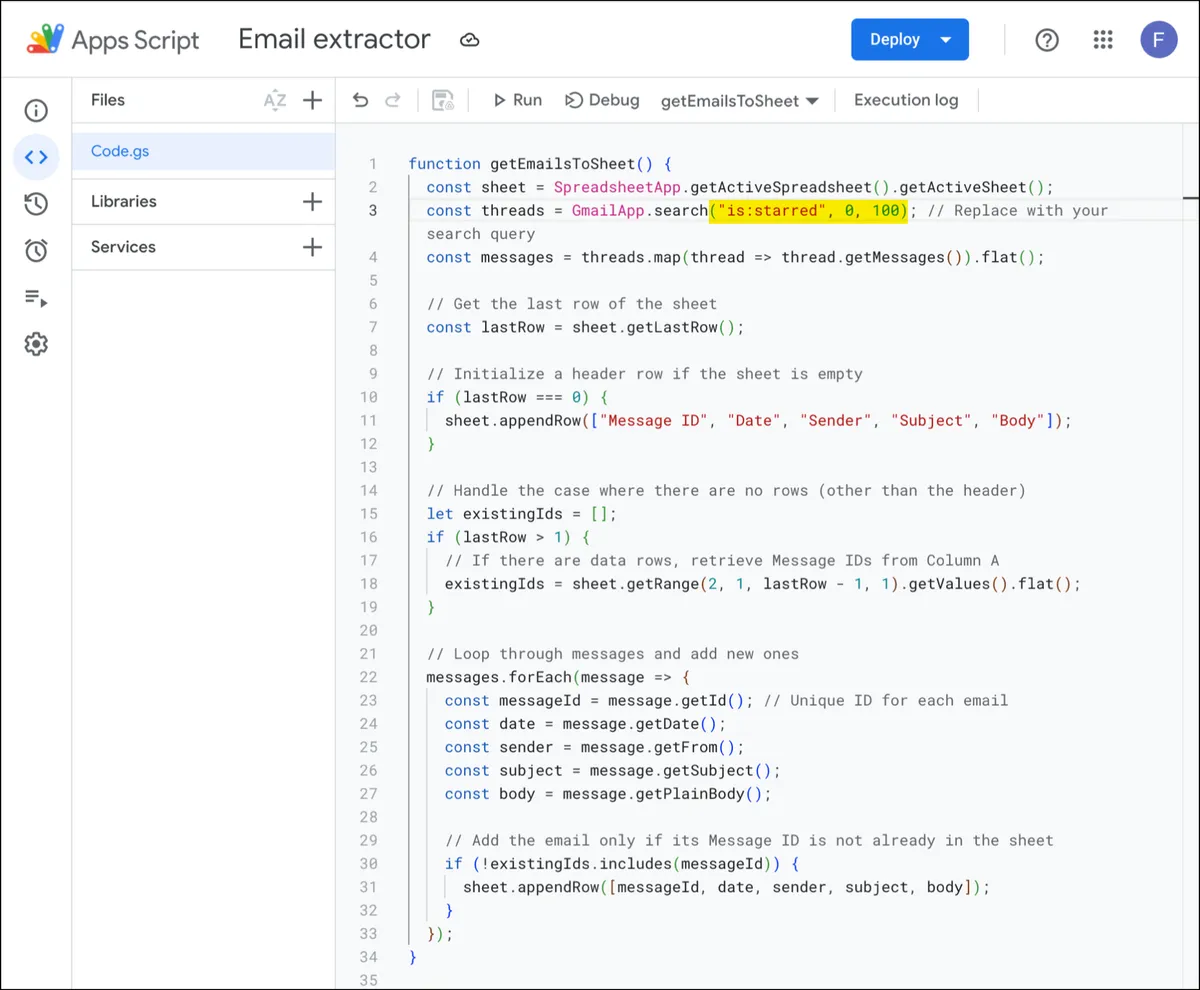Click "Message ID" string in appendRow
The width and height of the screenshot is (1200, 990).
(653, 420)
